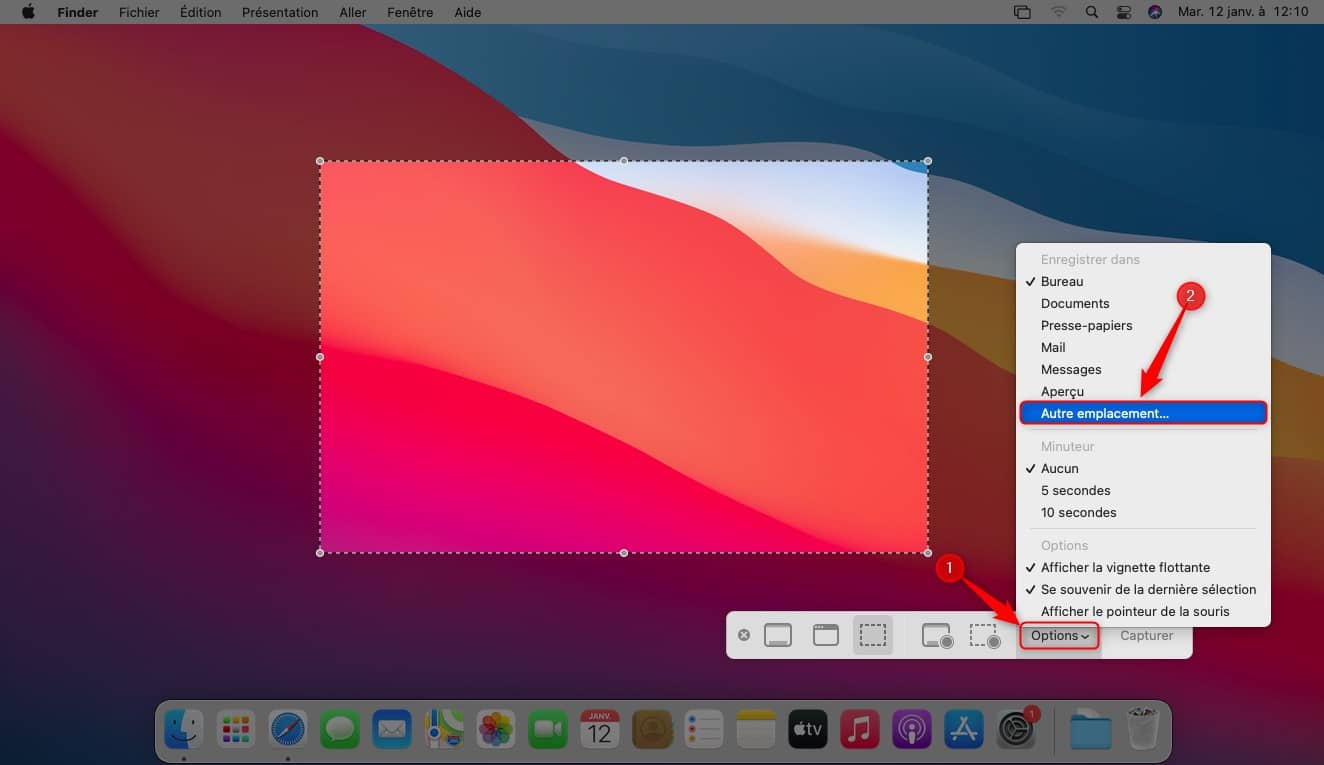Screen dimensions: 1324x765
Task: Open the Aide menu
Action: [x=468, y=12]
